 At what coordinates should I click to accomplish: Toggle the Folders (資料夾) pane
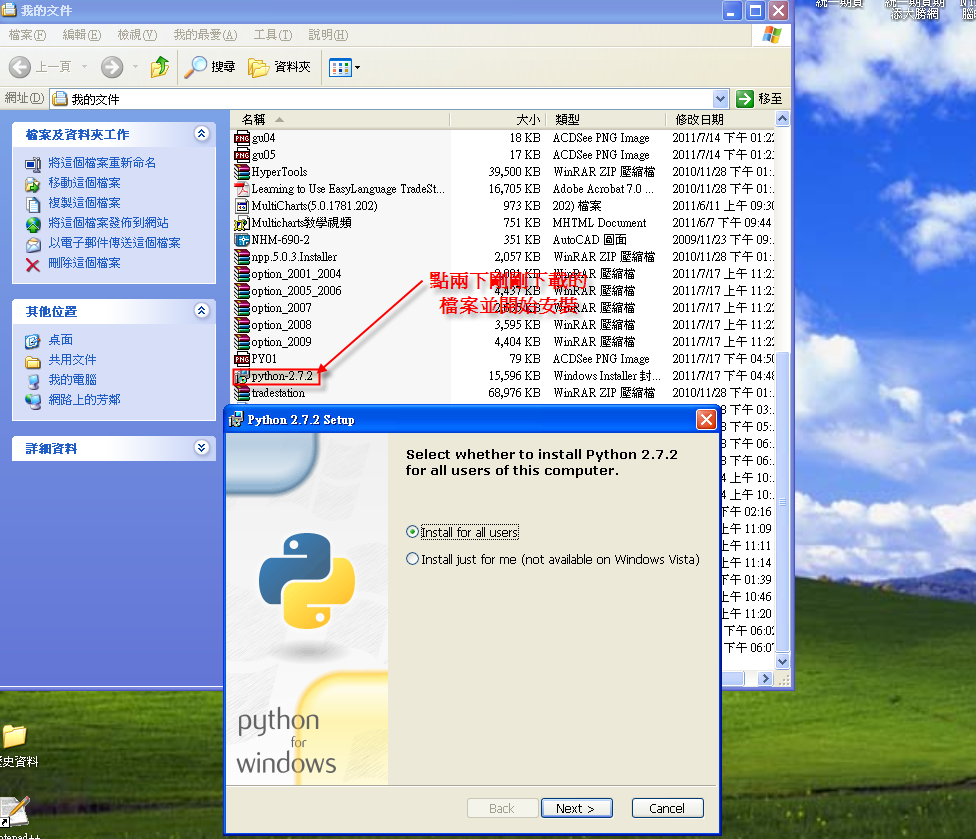point(279,67)
